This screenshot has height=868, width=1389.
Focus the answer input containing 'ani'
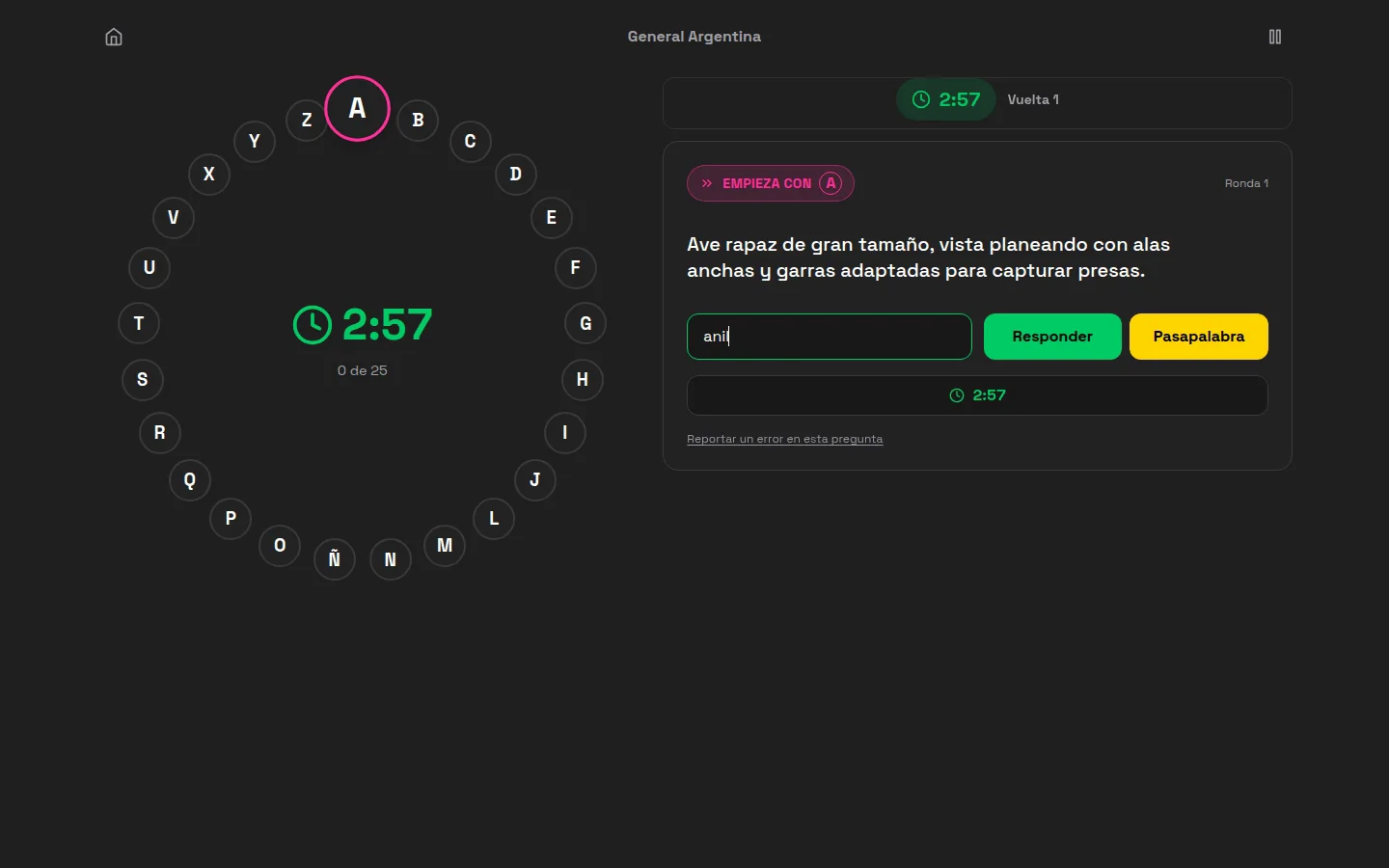coord(829,337)
